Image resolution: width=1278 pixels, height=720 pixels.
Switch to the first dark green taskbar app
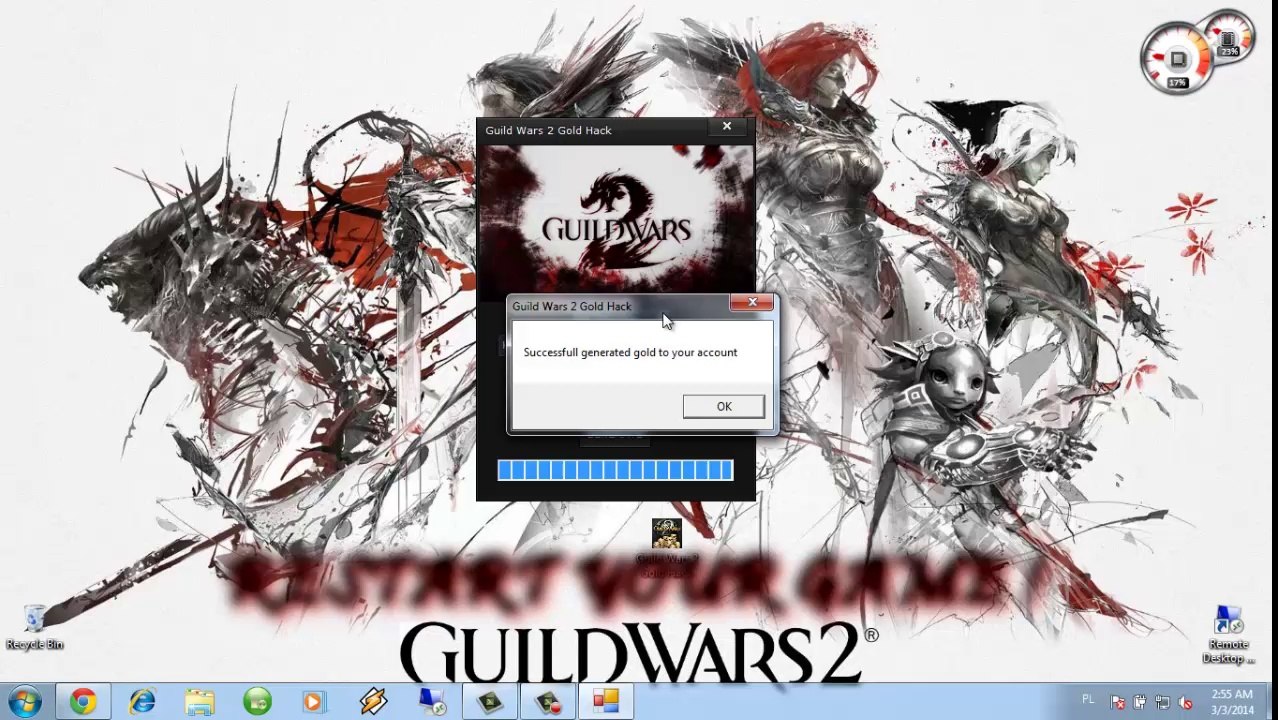click(x=490, y=701)
